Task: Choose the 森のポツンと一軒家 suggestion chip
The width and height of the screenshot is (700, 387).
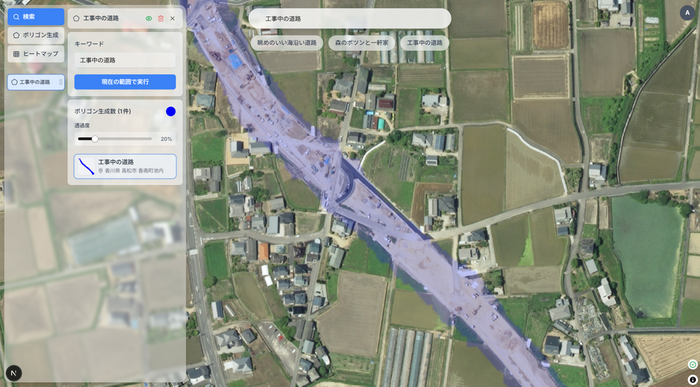Action: pos(362,43)
